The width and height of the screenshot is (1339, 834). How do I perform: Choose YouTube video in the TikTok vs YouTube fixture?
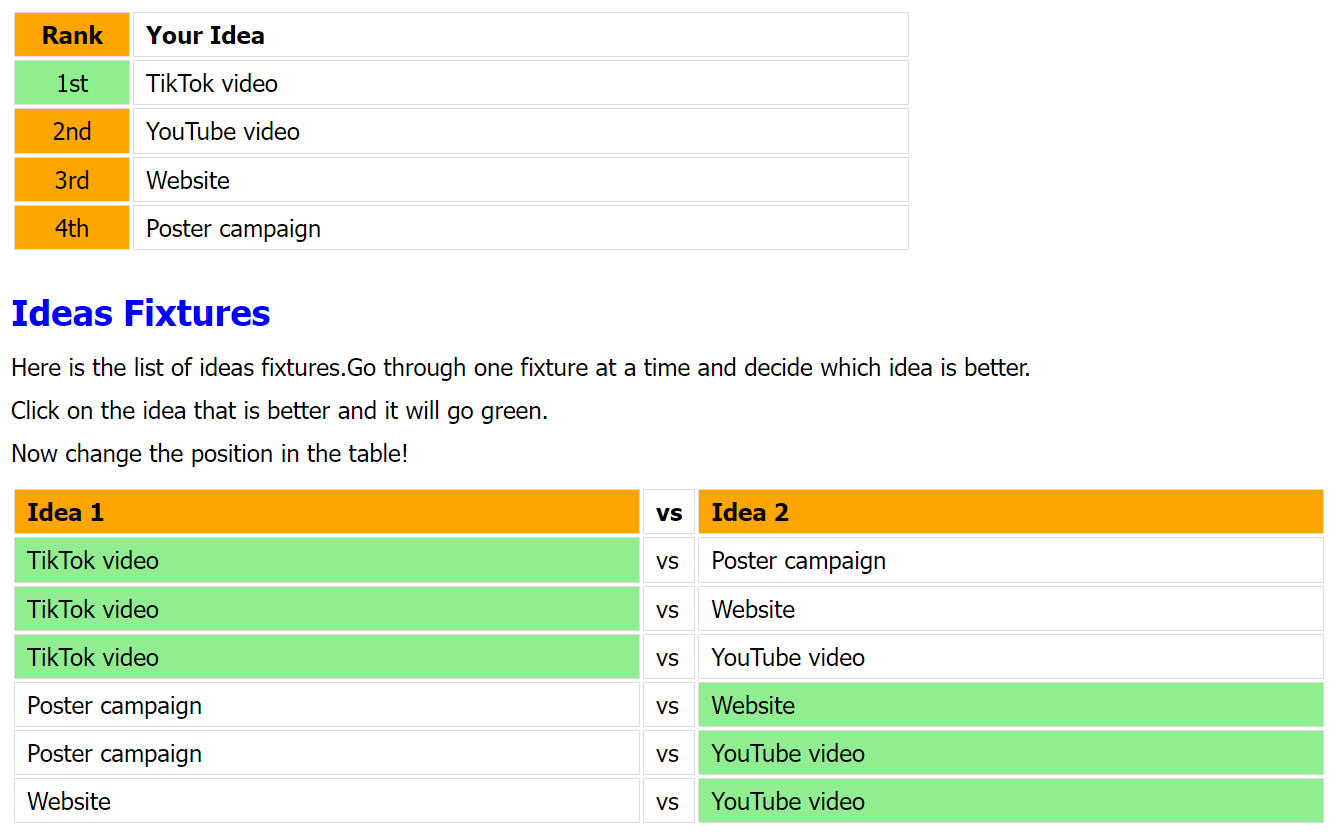pyautogui.click(x=1010, y=657)
